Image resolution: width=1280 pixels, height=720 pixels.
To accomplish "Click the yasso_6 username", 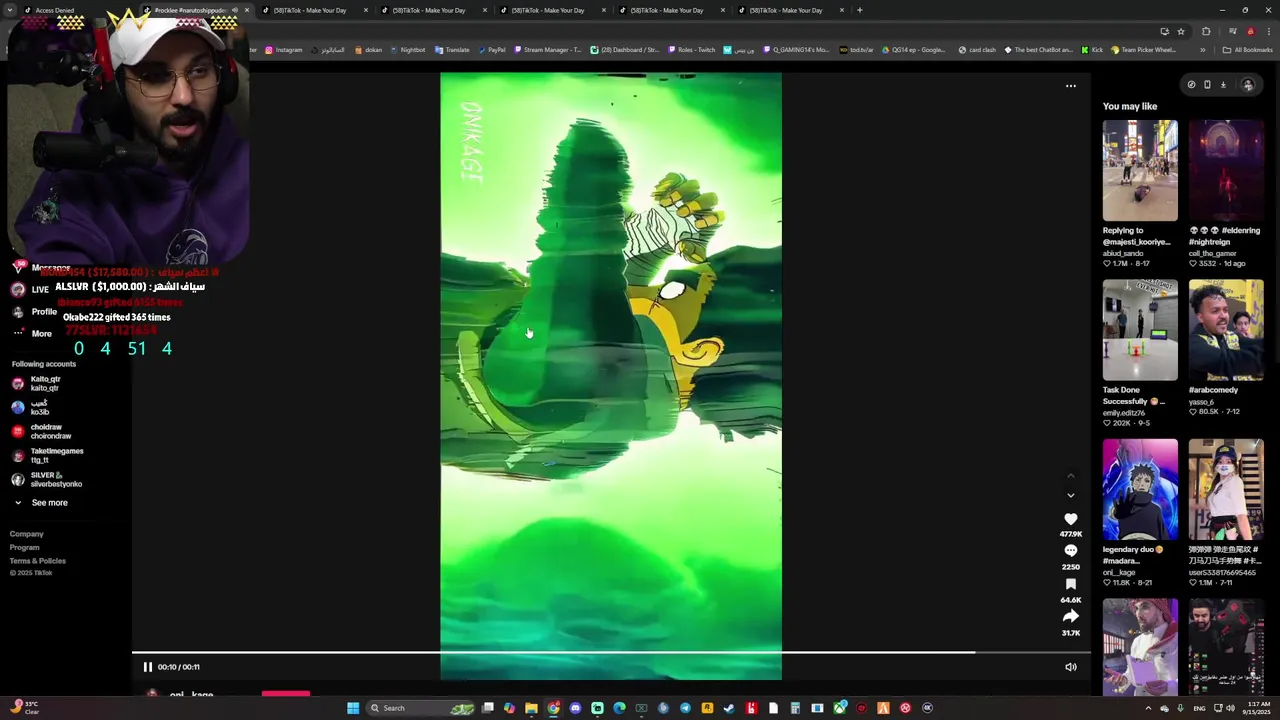I will click(x=1201, y=402).
